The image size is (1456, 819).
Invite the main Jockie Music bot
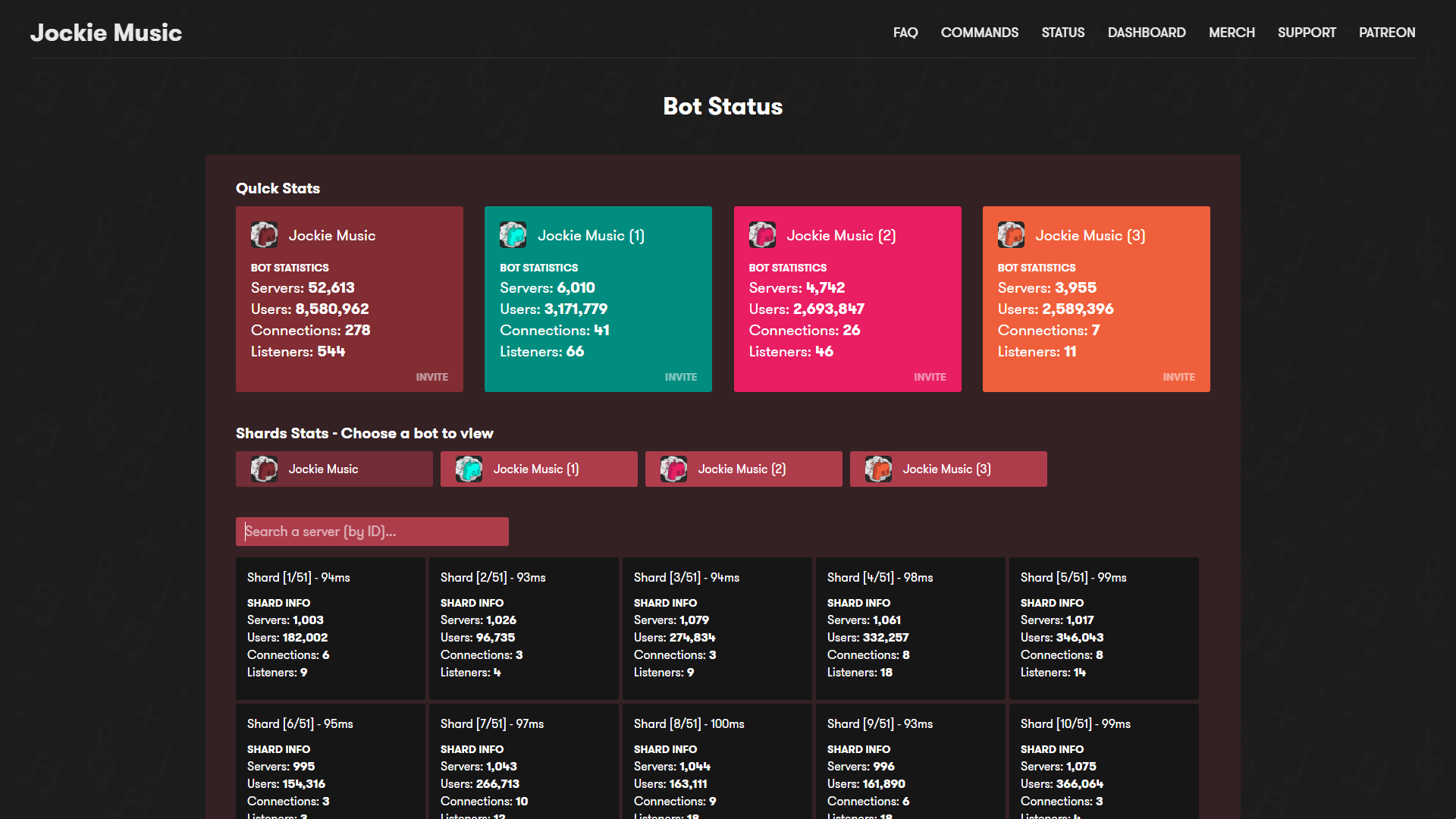tap(432, 377)
